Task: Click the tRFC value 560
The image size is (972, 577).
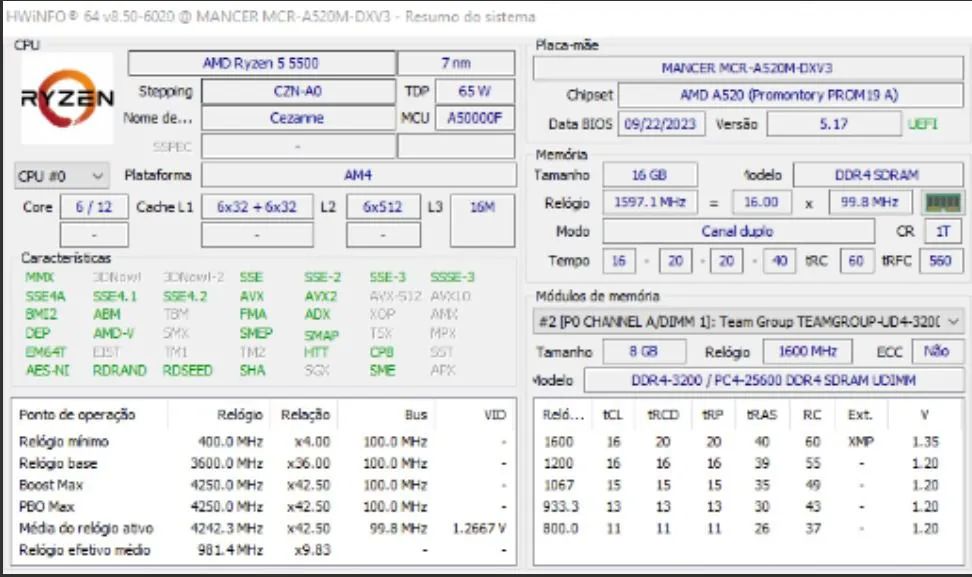Action: (x=941, y=261)
